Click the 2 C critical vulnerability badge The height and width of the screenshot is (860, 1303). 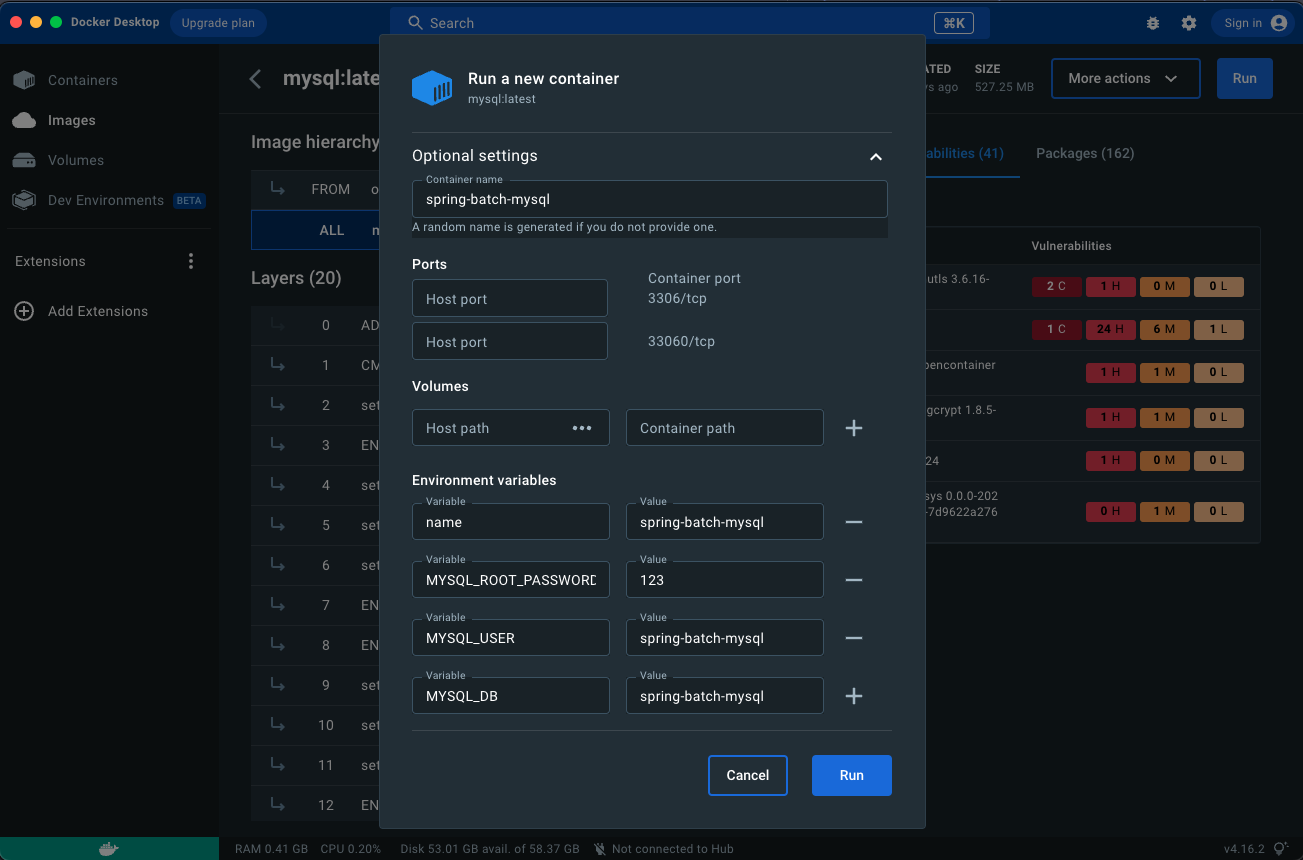coord(1056,287)
